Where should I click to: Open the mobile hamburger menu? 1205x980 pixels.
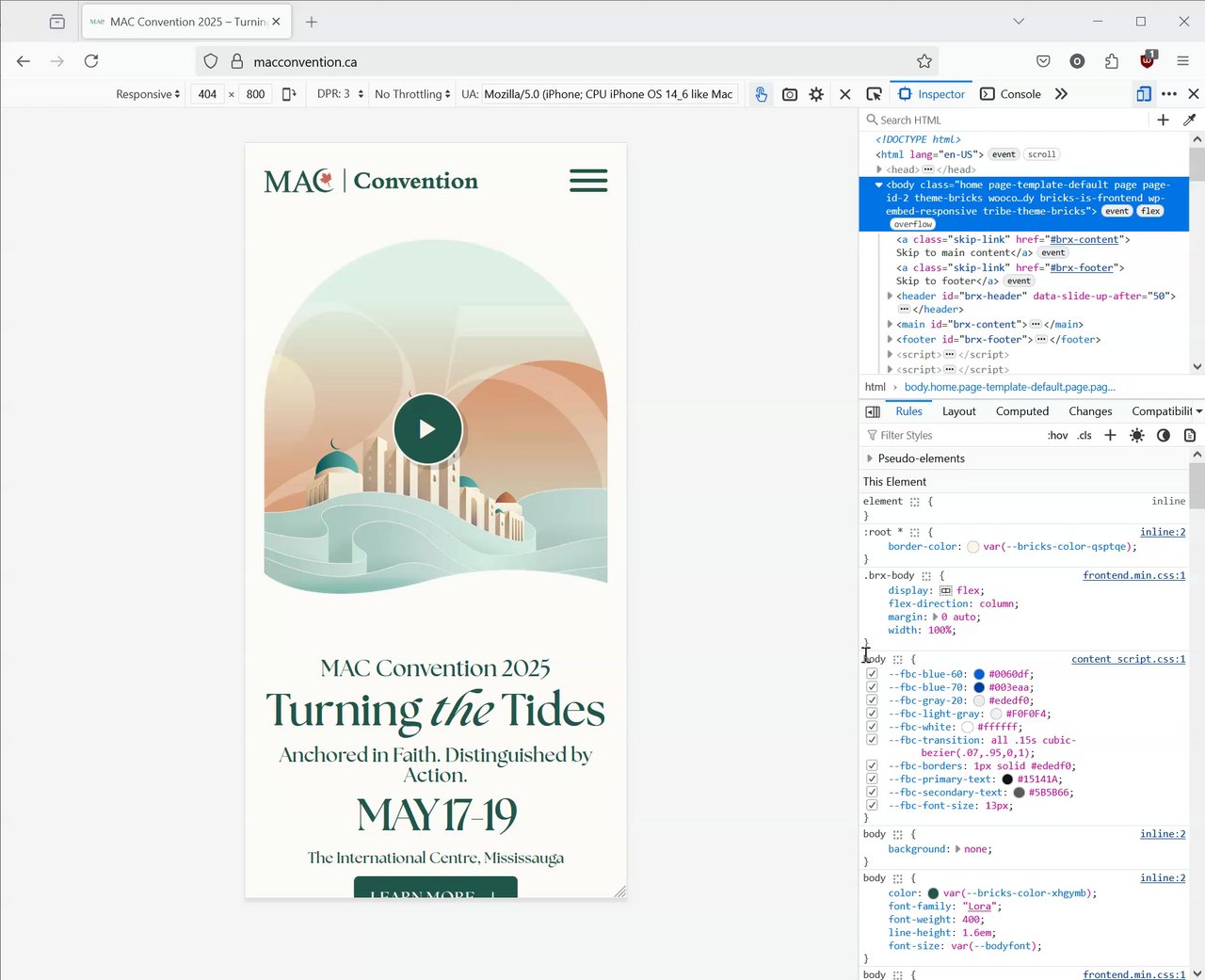click(x=588, y=181)
